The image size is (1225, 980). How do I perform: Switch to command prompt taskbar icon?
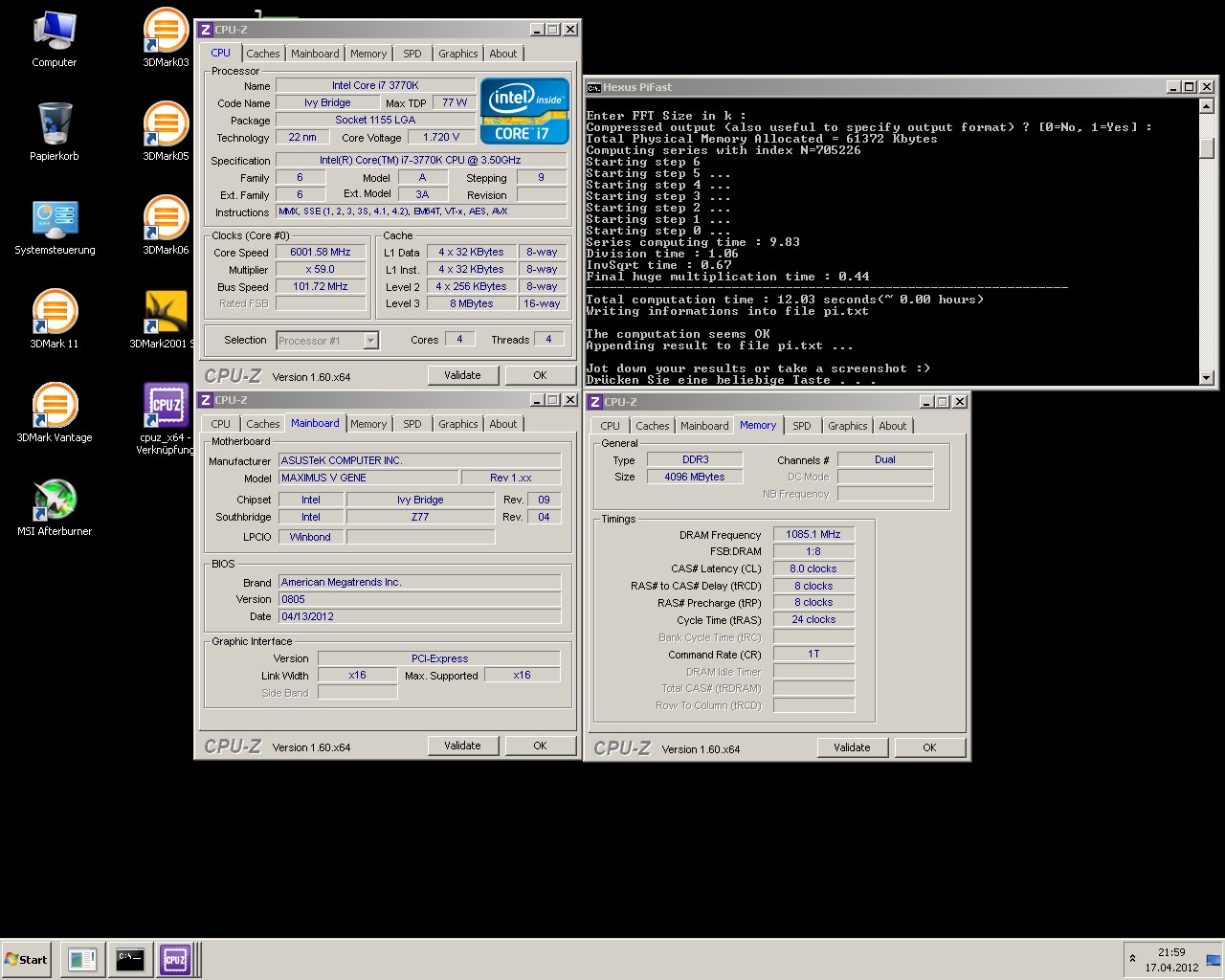[130, 959]
